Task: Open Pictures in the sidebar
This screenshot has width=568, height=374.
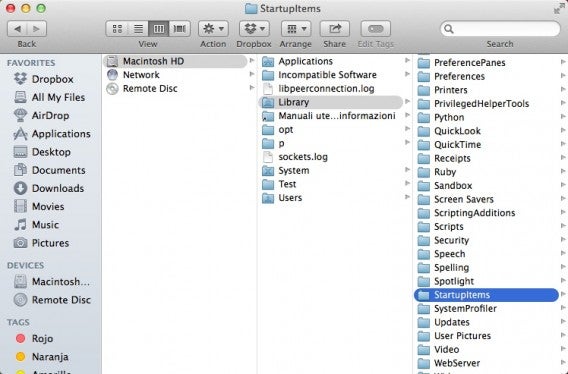Action: click(x=41, y=243)
